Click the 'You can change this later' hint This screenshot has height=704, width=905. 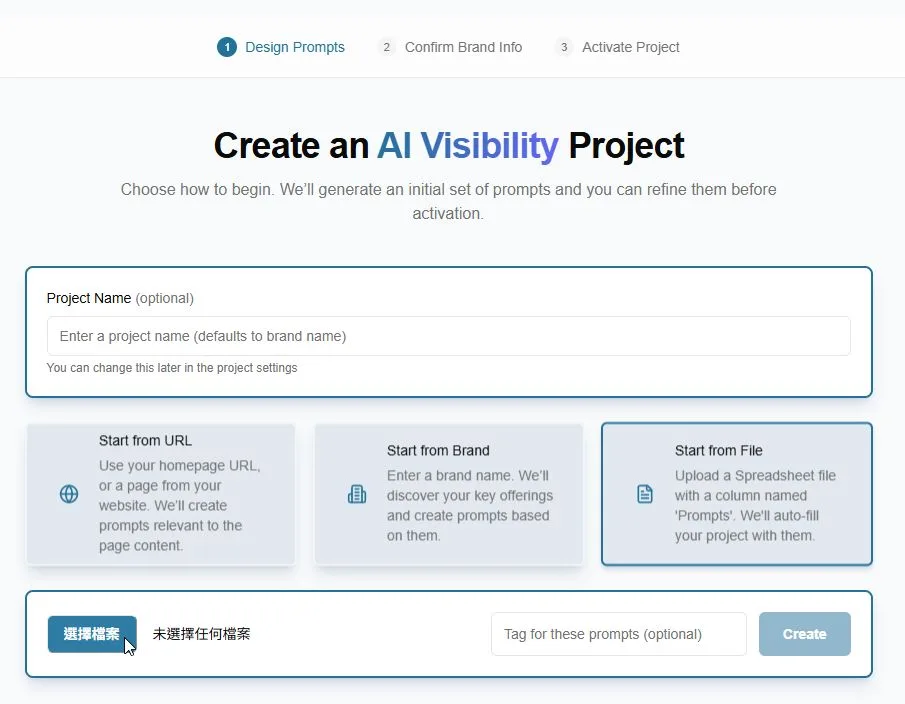[172, 368]
